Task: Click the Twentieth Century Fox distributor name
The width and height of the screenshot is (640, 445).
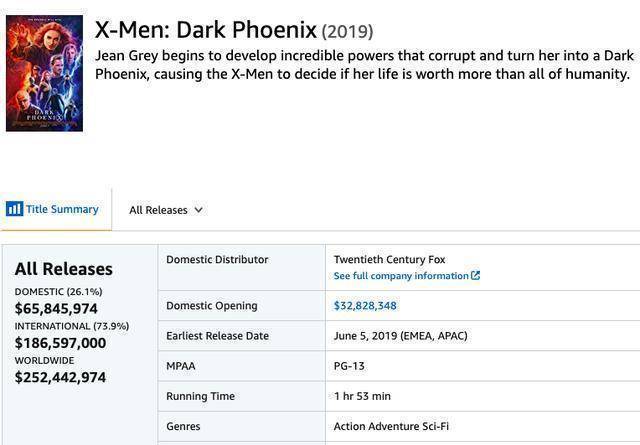Action: point(389,260)
